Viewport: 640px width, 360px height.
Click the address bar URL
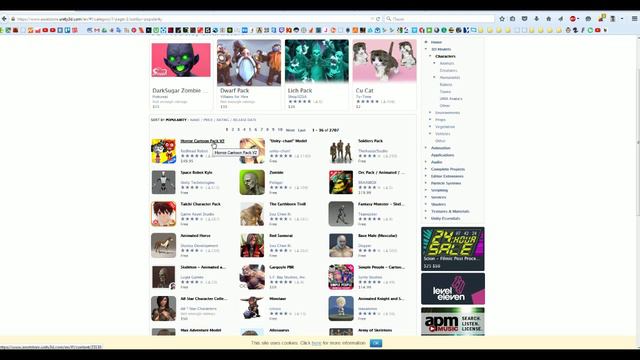[x=90, y=19]
